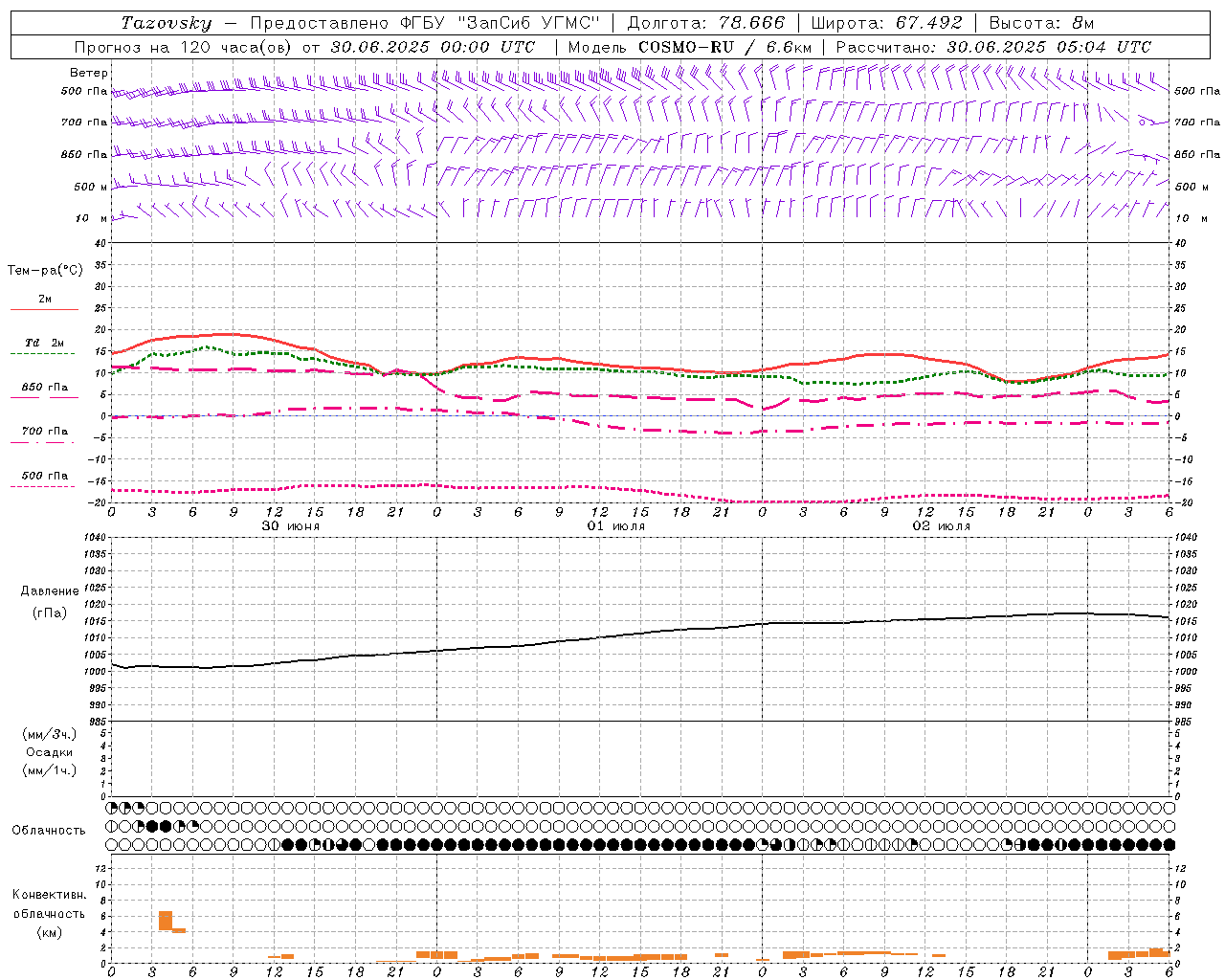Image resolution: width=1225 pixels, height=980 pixels.
Task: Click the Tazovsky station title
Action: click(x=167, y=23)
